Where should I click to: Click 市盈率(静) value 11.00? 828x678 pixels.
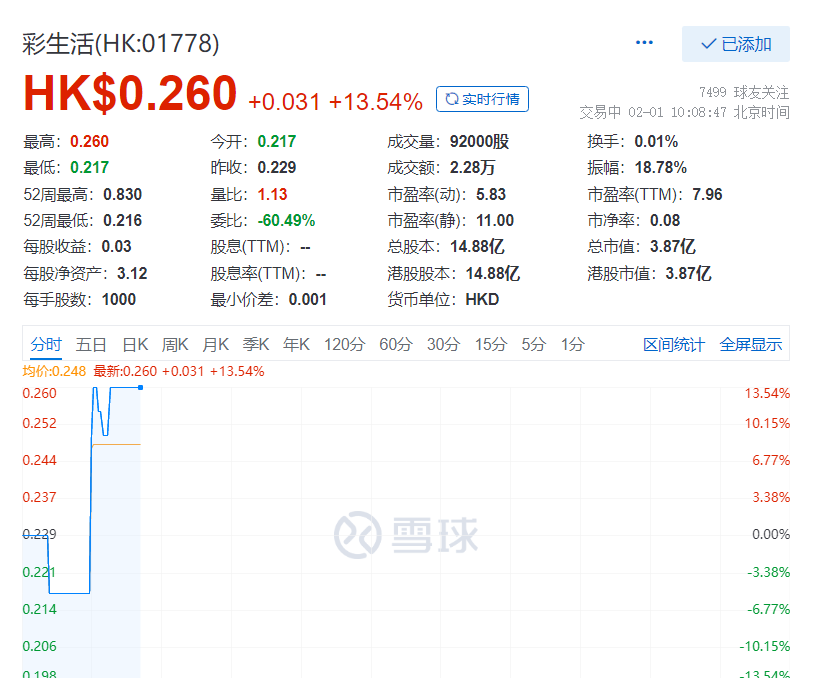point(495,220)
